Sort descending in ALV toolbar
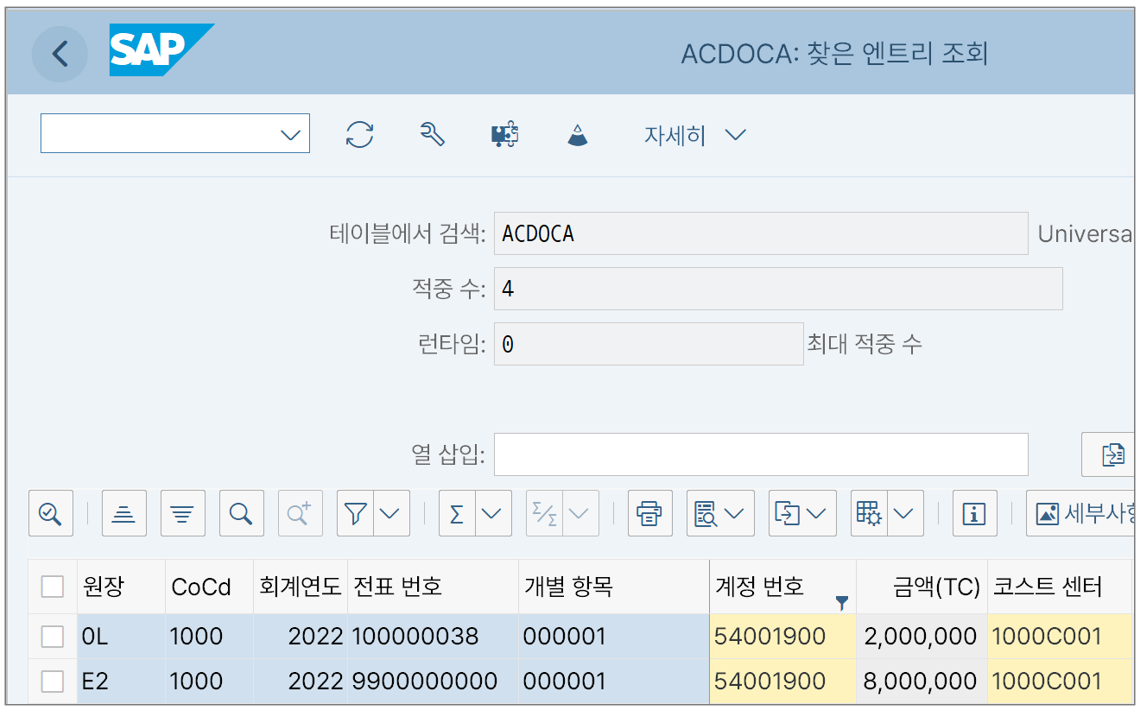 point(183,513)
